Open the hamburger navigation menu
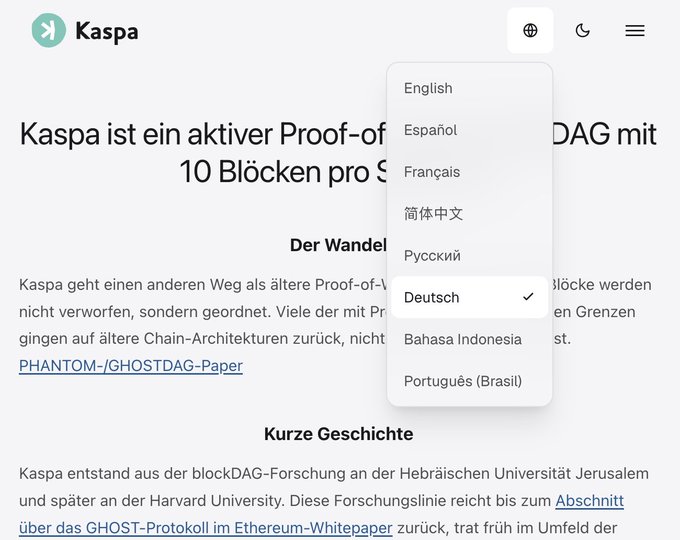 635,30
